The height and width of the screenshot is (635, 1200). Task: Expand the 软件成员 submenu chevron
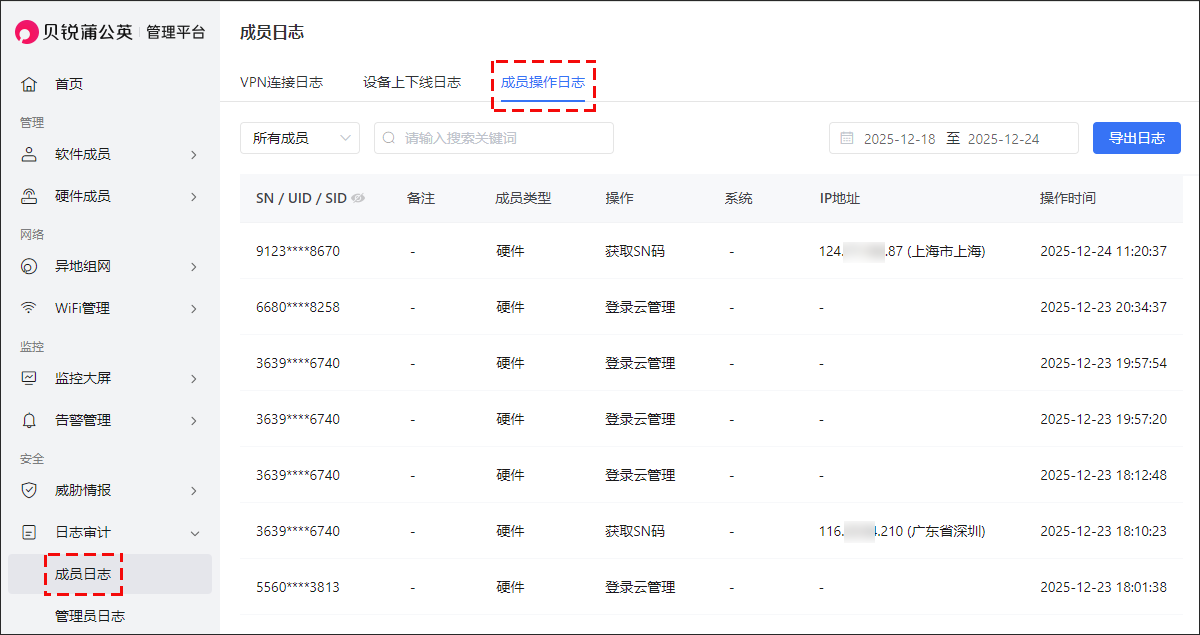coord(194,154)
